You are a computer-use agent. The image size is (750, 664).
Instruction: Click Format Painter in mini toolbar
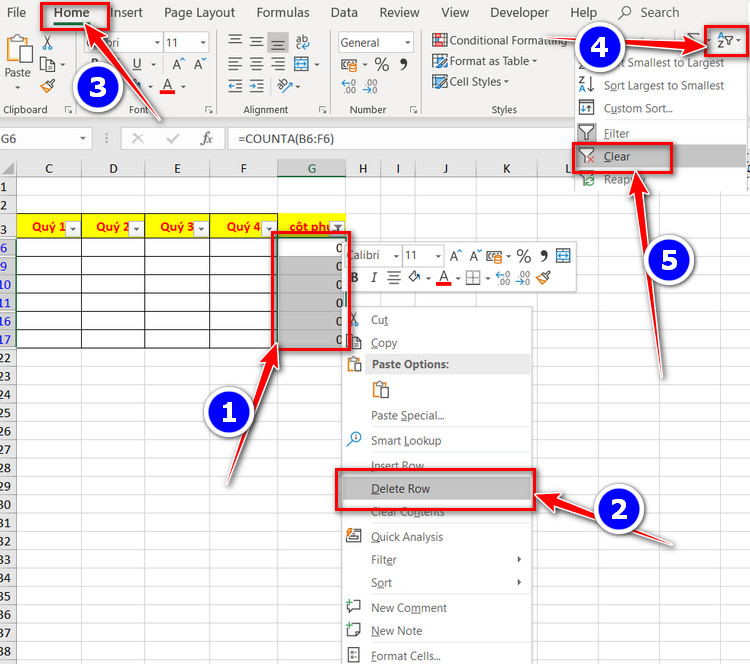click(x=543, y=277)
